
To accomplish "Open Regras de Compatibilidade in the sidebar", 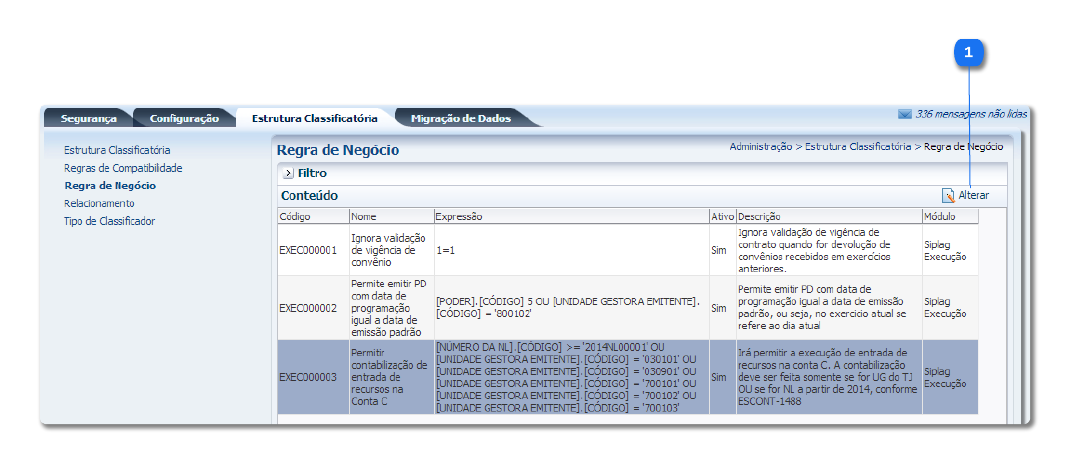I will [123, 168].
